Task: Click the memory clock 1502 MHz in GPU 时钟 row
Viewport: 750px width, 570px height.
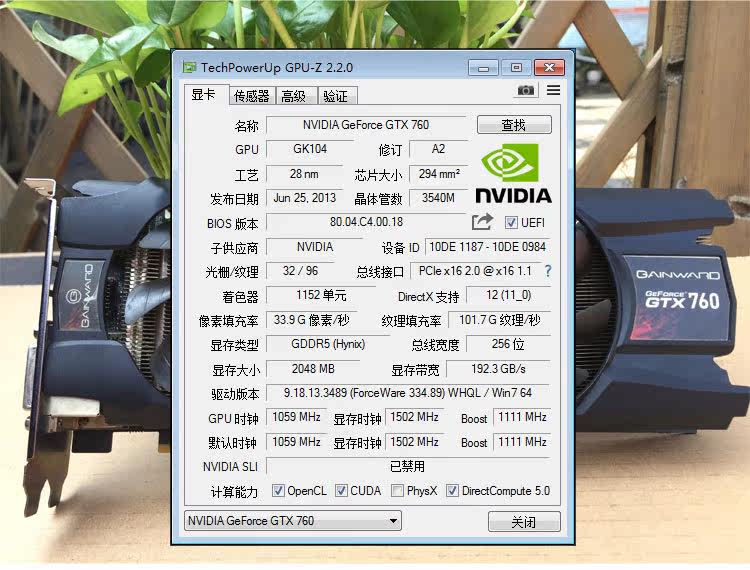Action: pos(414,417)
